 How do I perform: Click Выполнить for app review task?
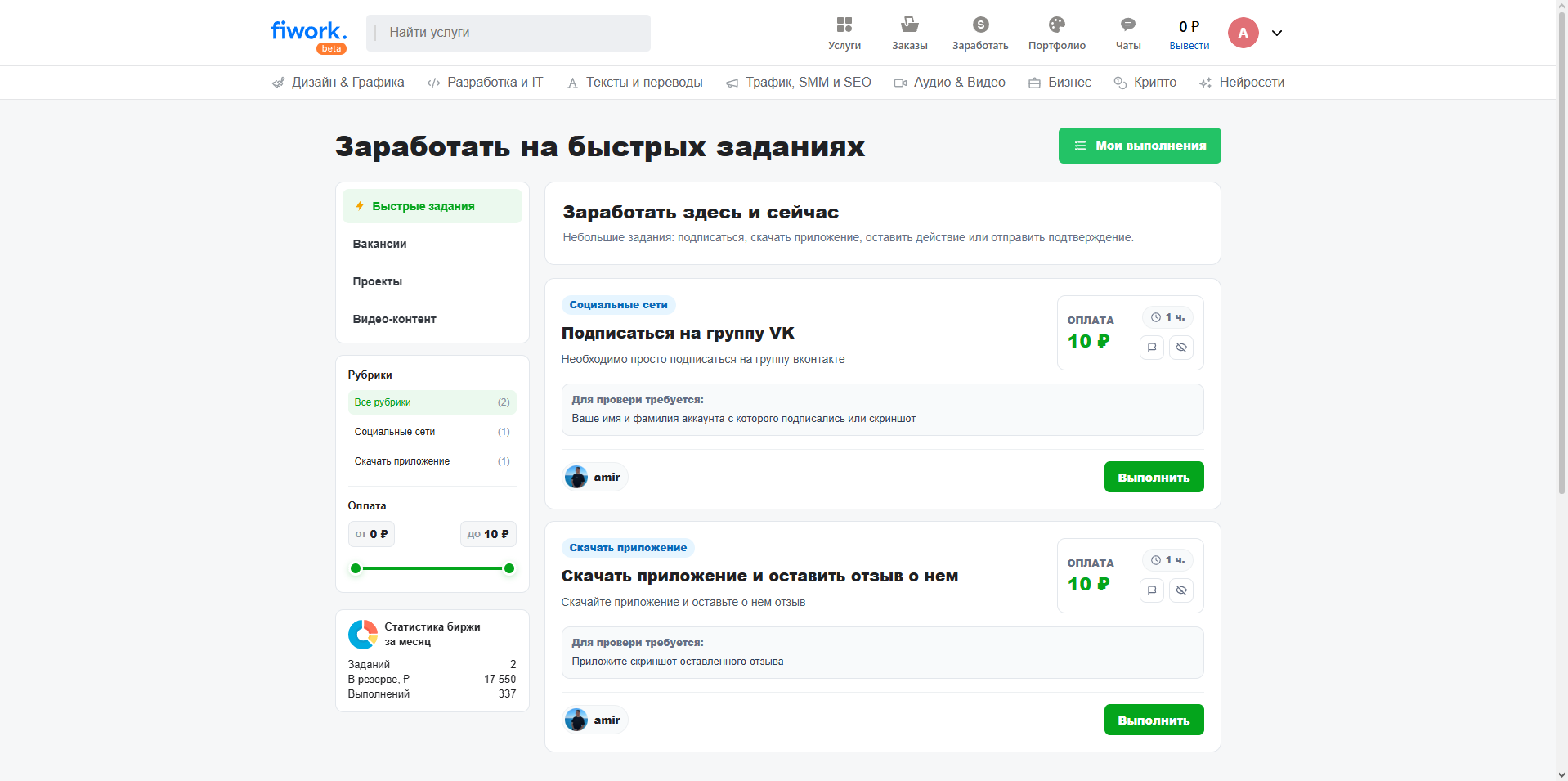1154,720
